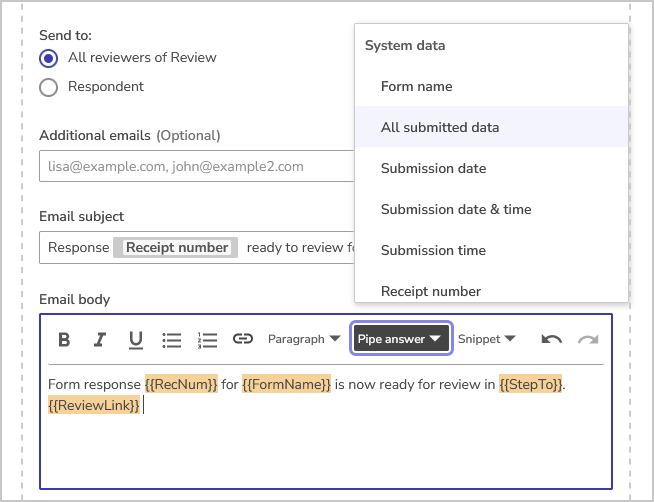Undo the last edit

[x=551, y=339]
